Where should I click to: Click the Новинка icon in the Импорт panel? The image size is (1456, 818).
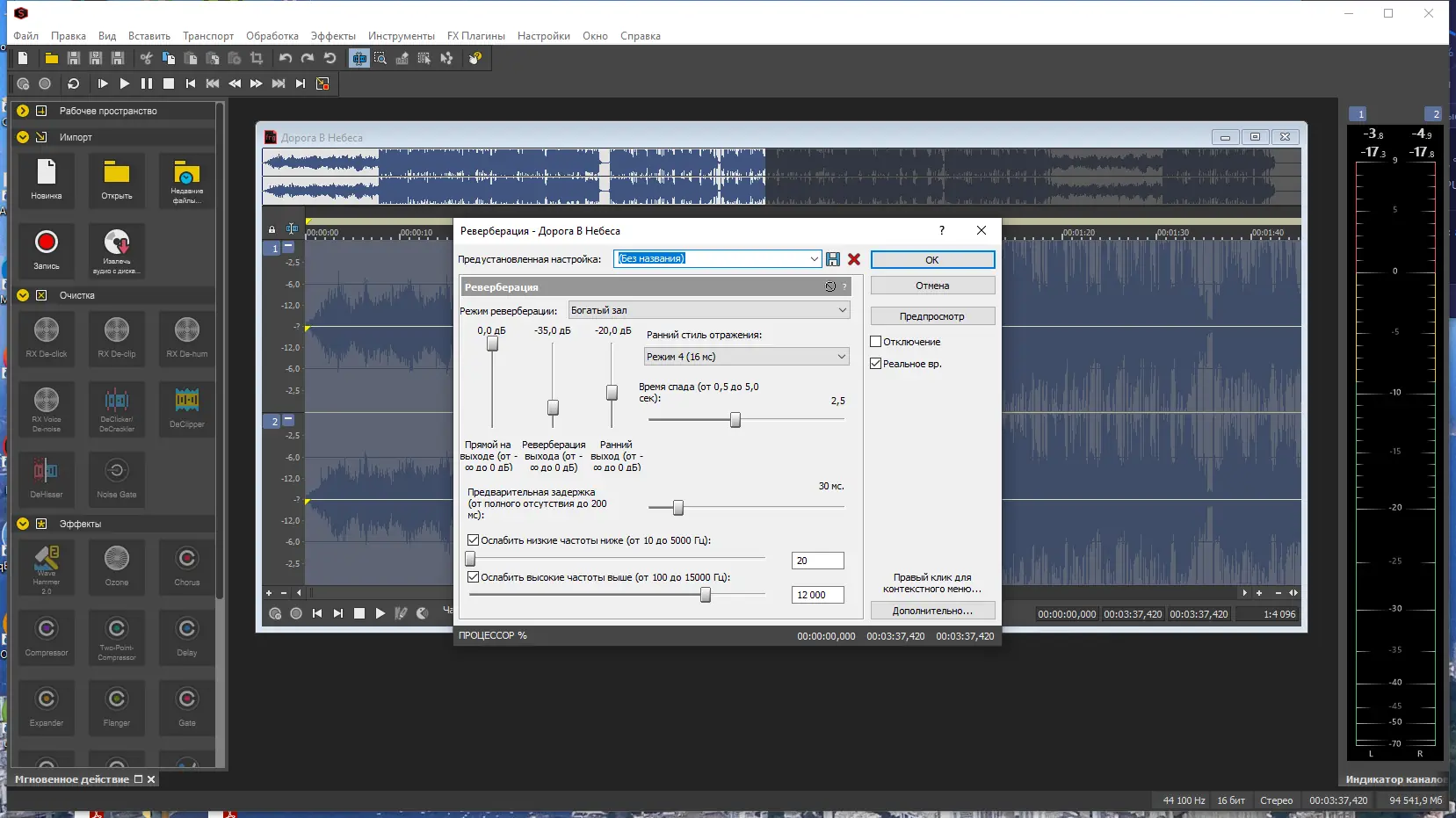click(47, 179)
